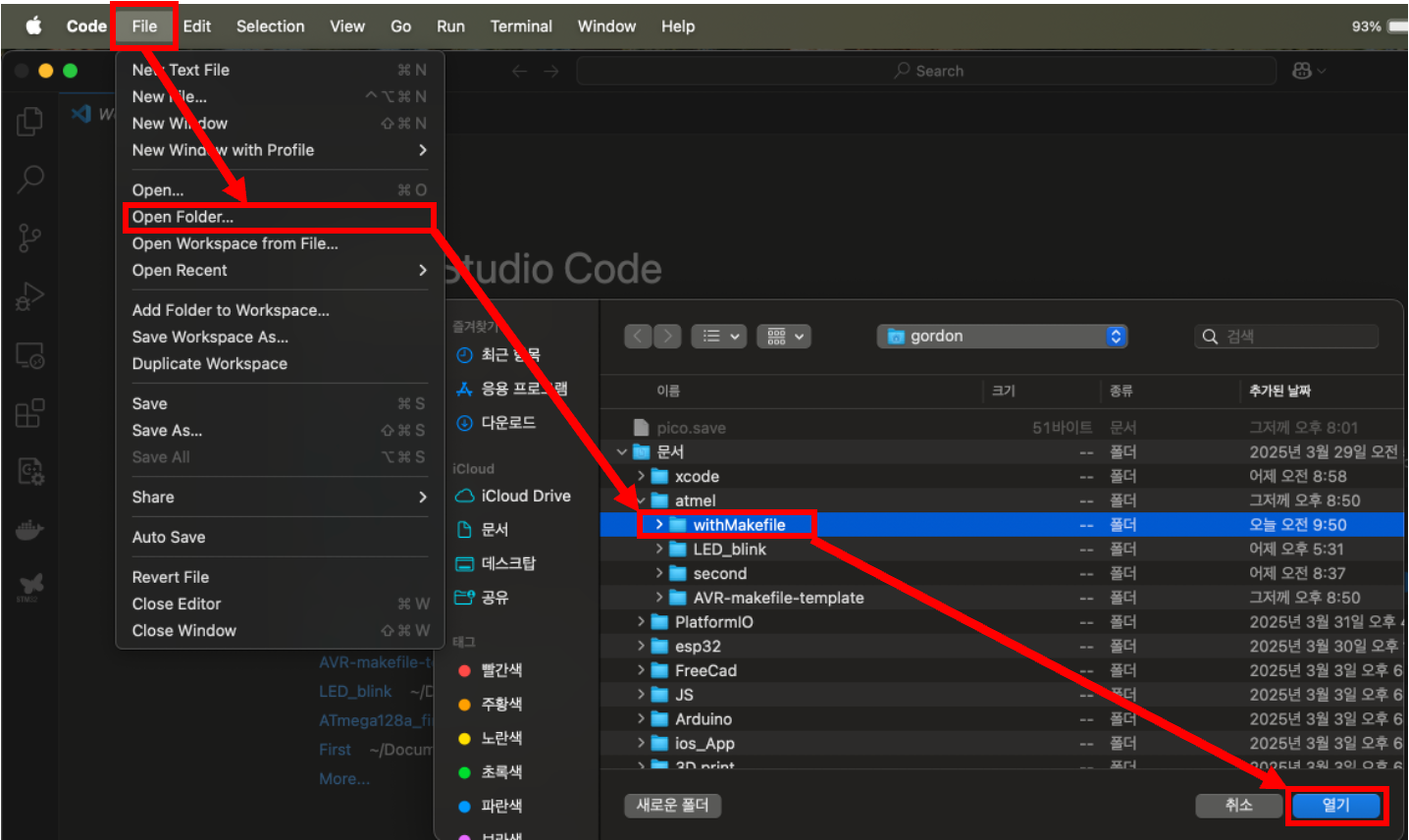Select the red (빨간색) tag
This screenshot has width=1409, height=840.
point(491,670)
